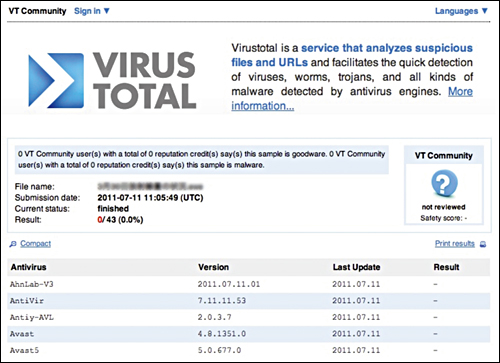Screen dimensions: 500x363
Task: Select version 5.0.677.0 cell
Action: 219,350
